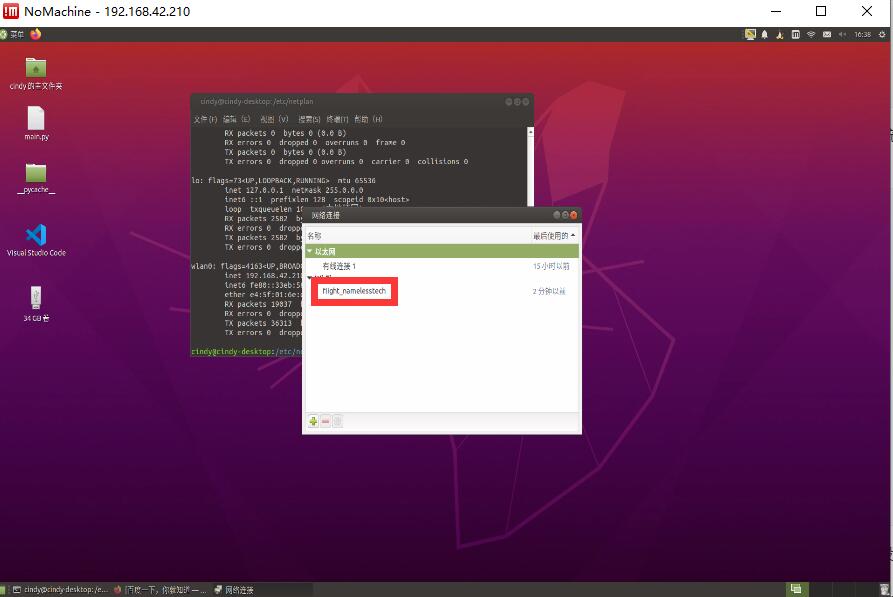The height and width of the screenshot is (597, 893).
Task: Click the '2 分钟以前' last-used value
Action: coord(549,291)
